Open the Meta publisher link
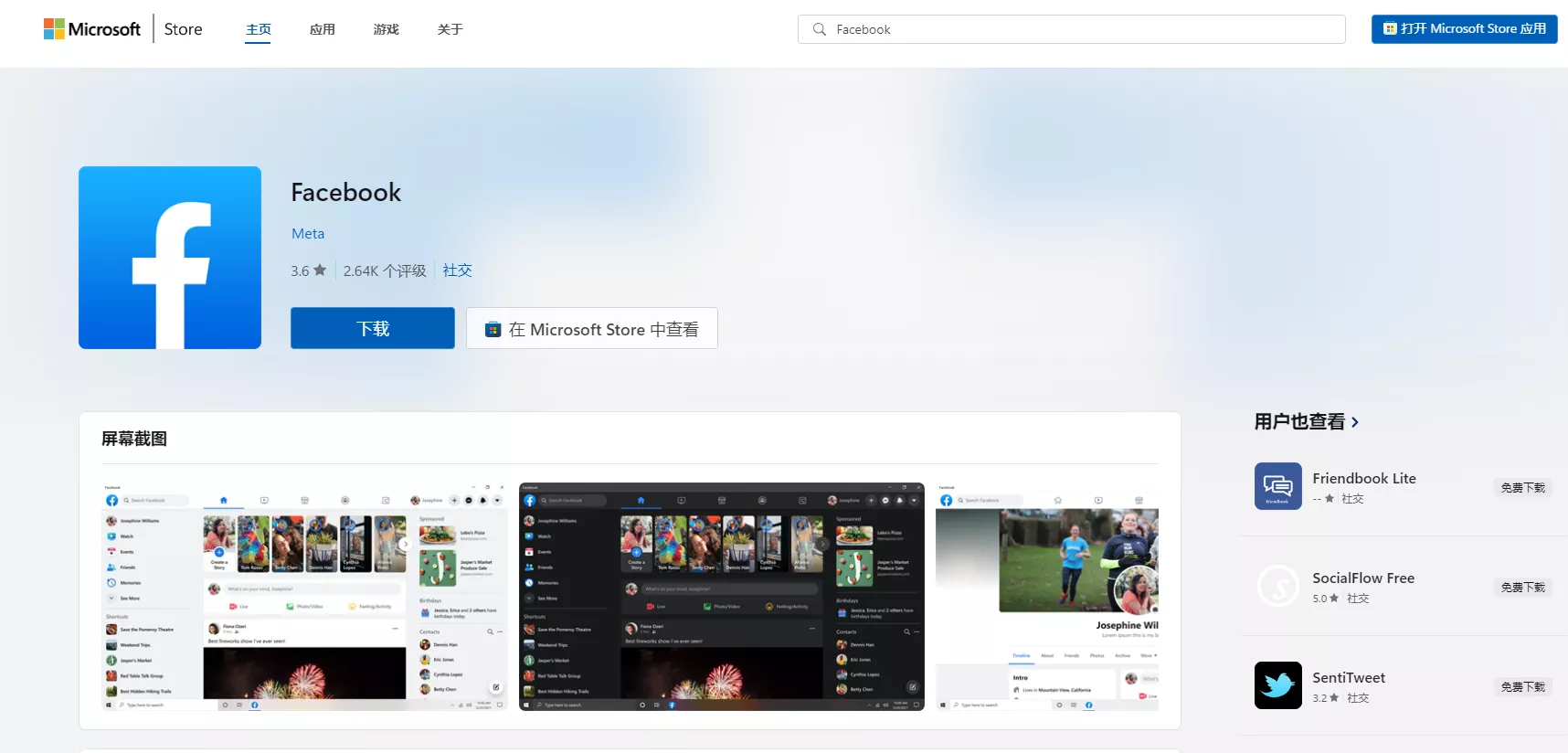 [x=308, y=234]
